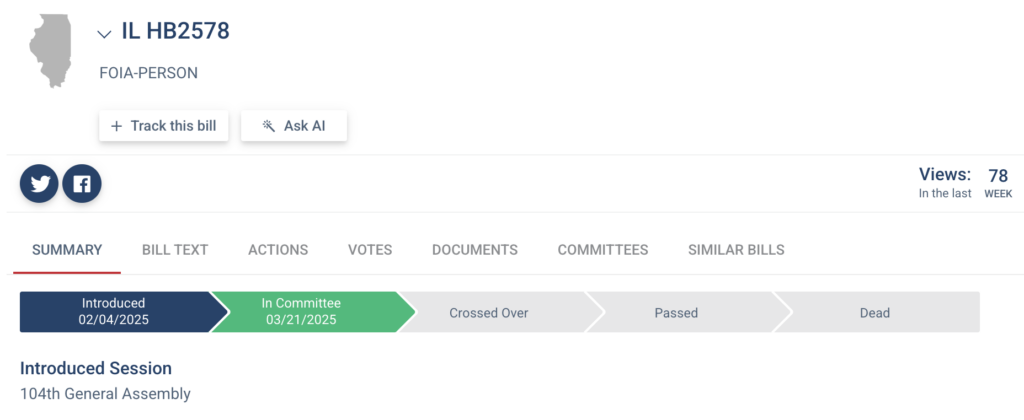Click the Introduced 02/04/2025 progress step
The image size is (1024, 420).
(x=113, y=312)
